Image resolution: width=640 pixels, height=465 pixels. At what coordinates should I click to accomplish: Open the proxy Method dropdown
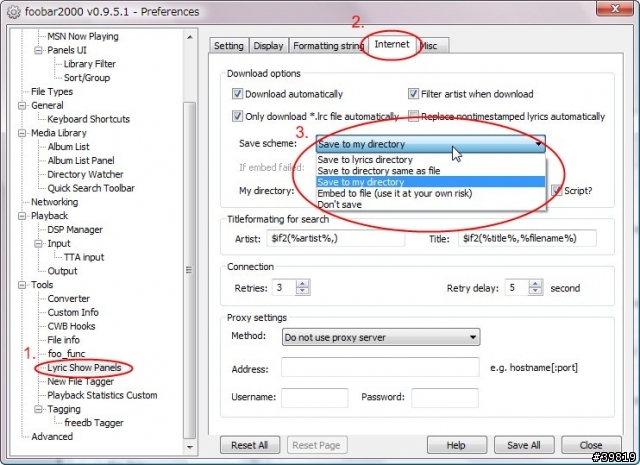(x=381, y=337)
